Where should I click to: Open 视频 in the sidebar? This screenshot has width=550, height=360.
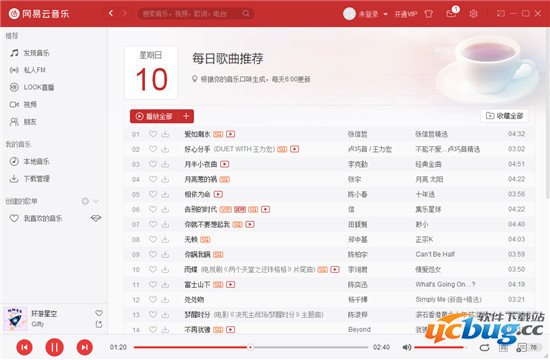pyautogui.click(x=23, y=104)
